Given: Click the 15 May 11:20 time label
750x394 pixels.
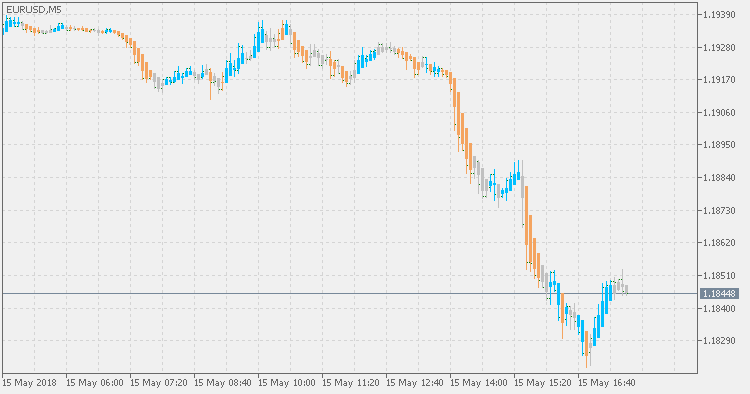Looking at the screenshot, I should (351, 383).
